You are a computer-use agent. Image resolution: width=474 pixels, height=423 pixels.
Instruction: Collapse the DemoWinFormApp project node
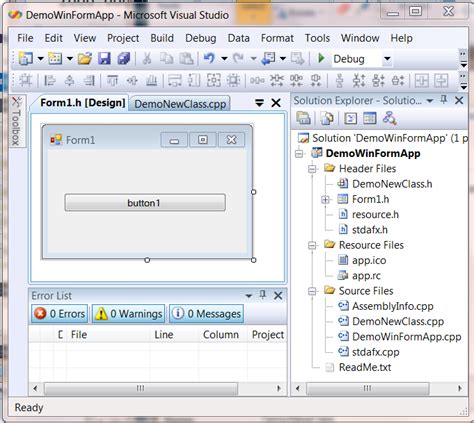(299, 154)
